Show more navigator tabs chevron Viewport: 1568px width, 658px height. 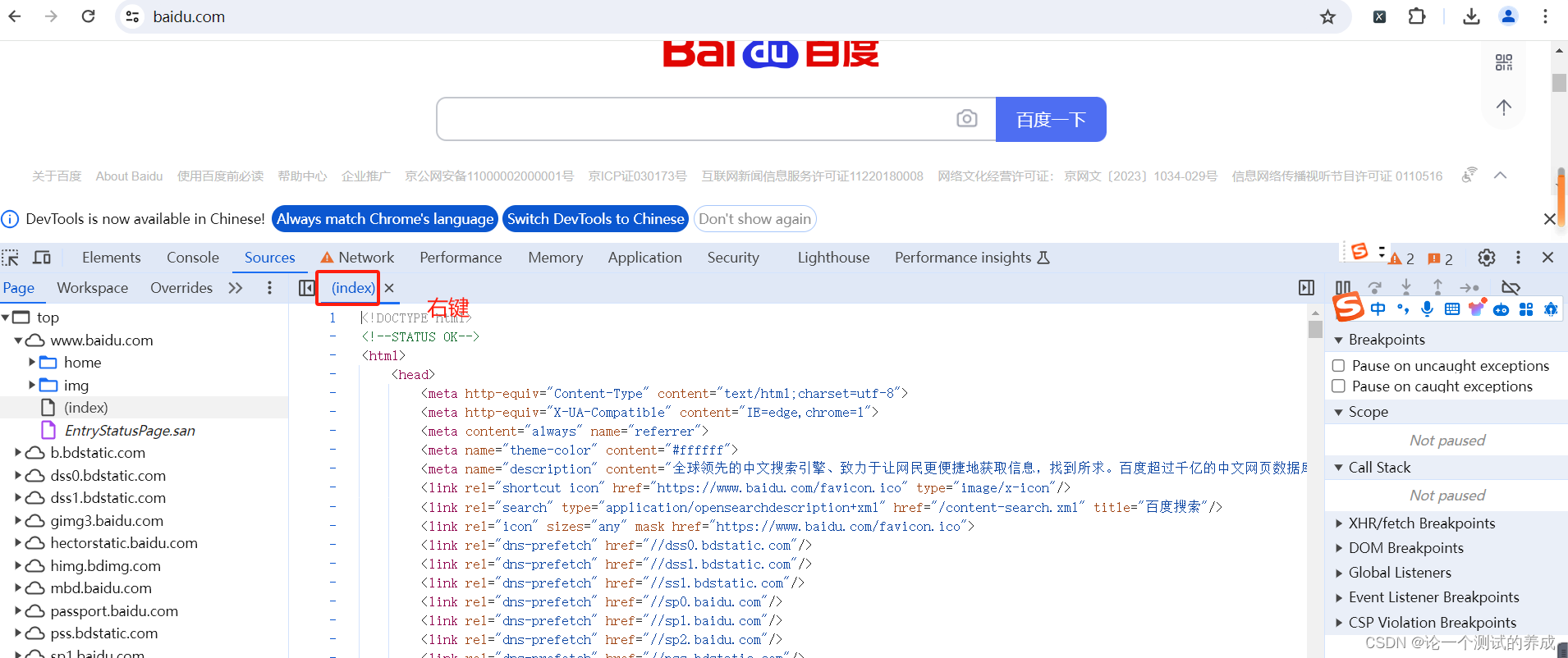236,288
